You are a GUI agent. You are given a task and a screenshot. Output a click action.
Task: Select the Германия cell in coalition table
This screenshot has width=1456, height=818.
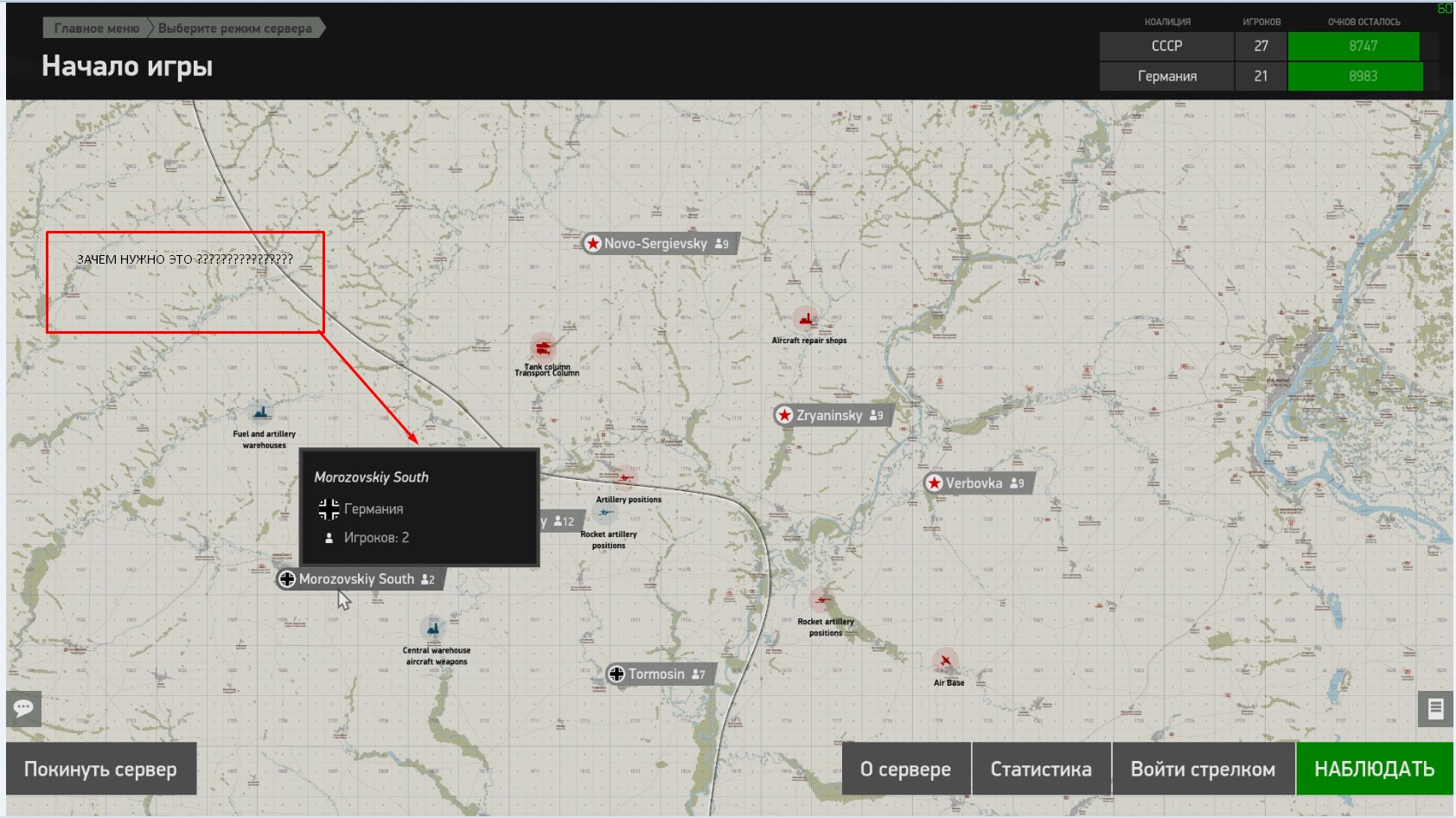pos(1166,76)
